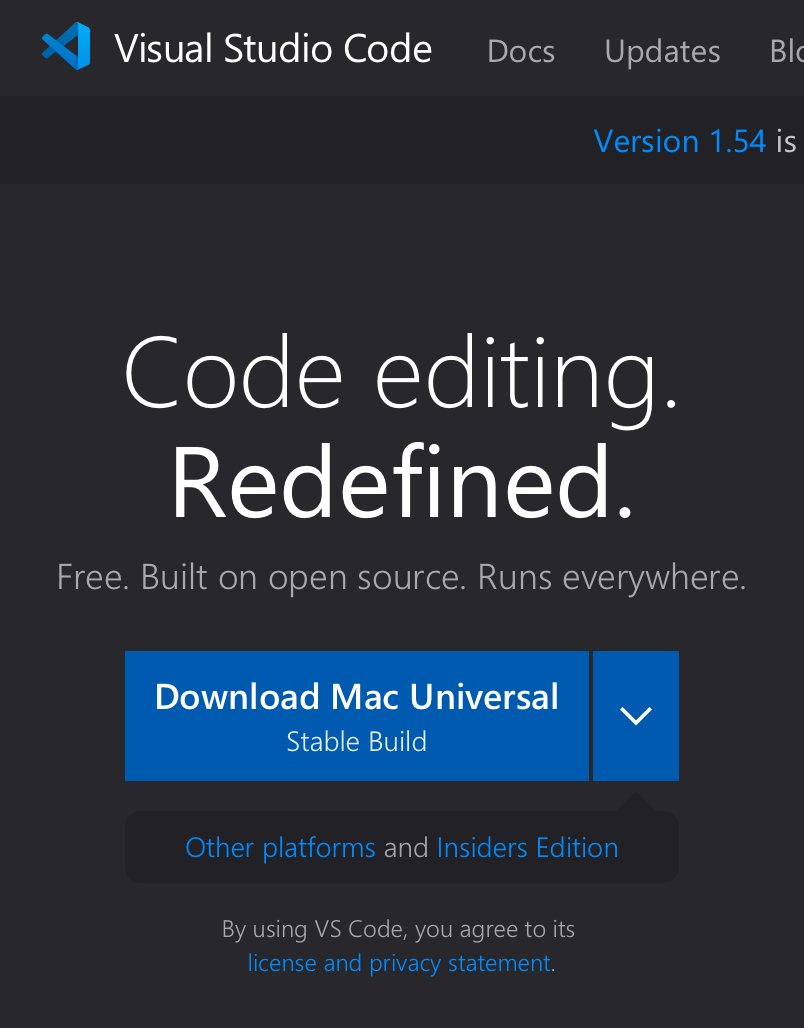Go to the Updates page

pyautogui.click(x=662, y=51)
